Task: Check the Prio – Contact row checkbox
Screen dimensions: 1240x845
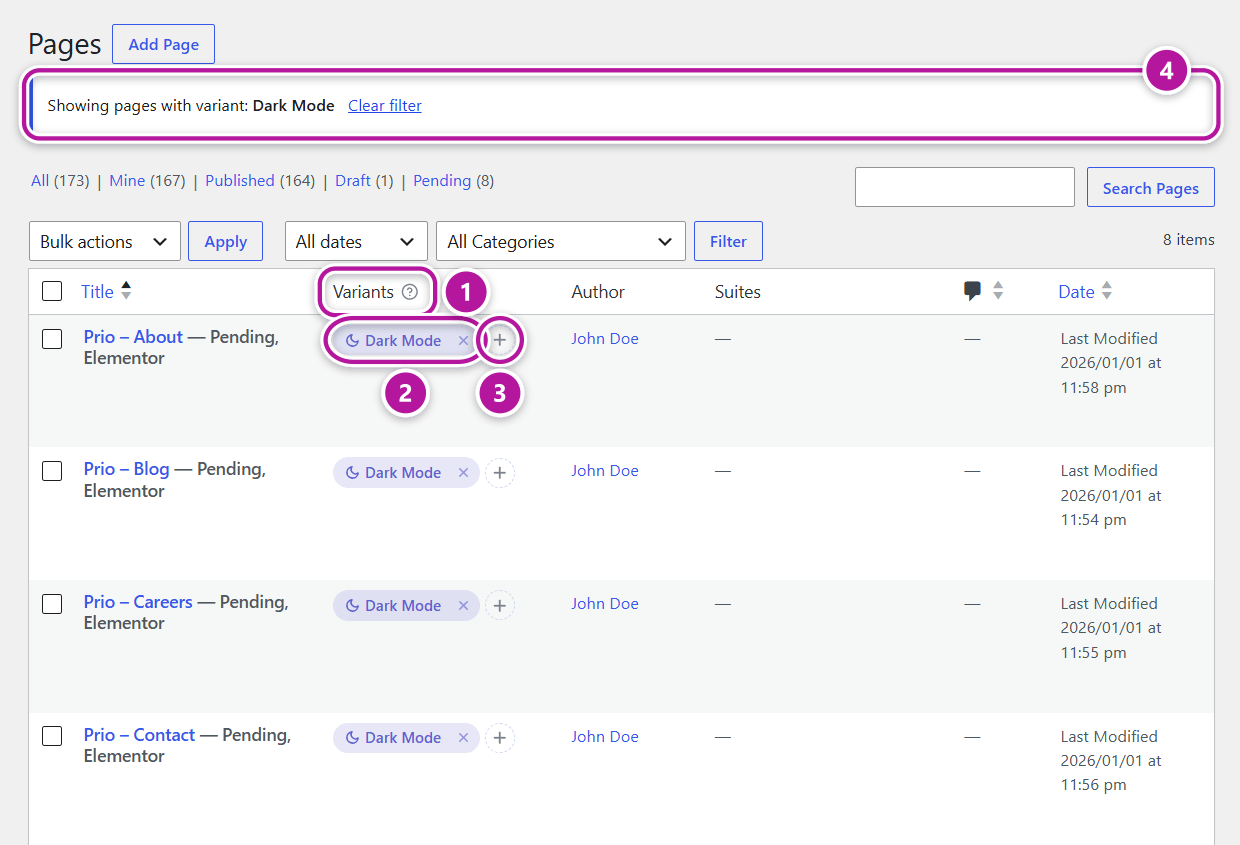Action: (x=52, y=737)
